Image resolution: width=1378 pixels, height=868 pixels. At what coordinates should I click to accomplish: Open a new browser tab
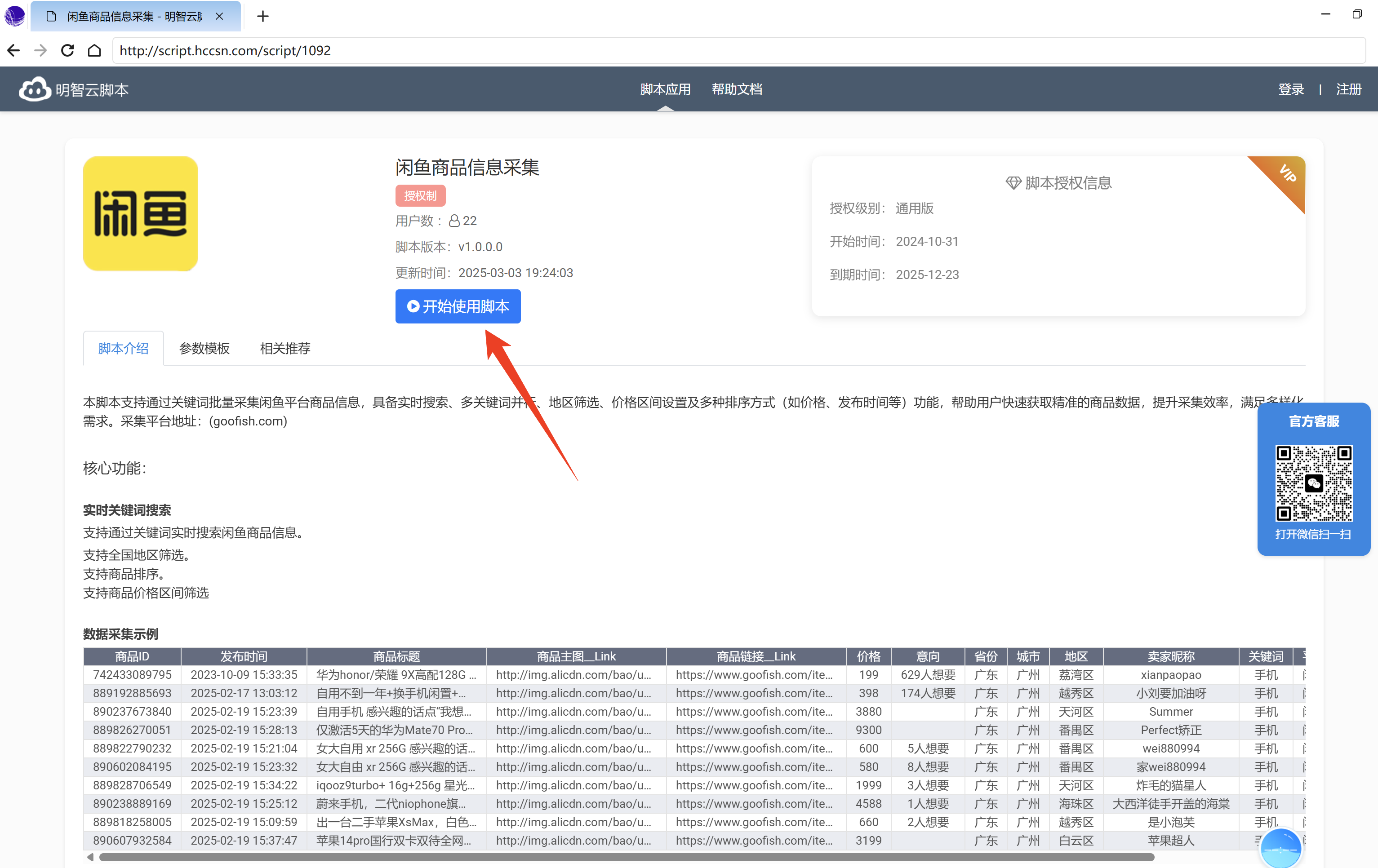coord(262,16)
